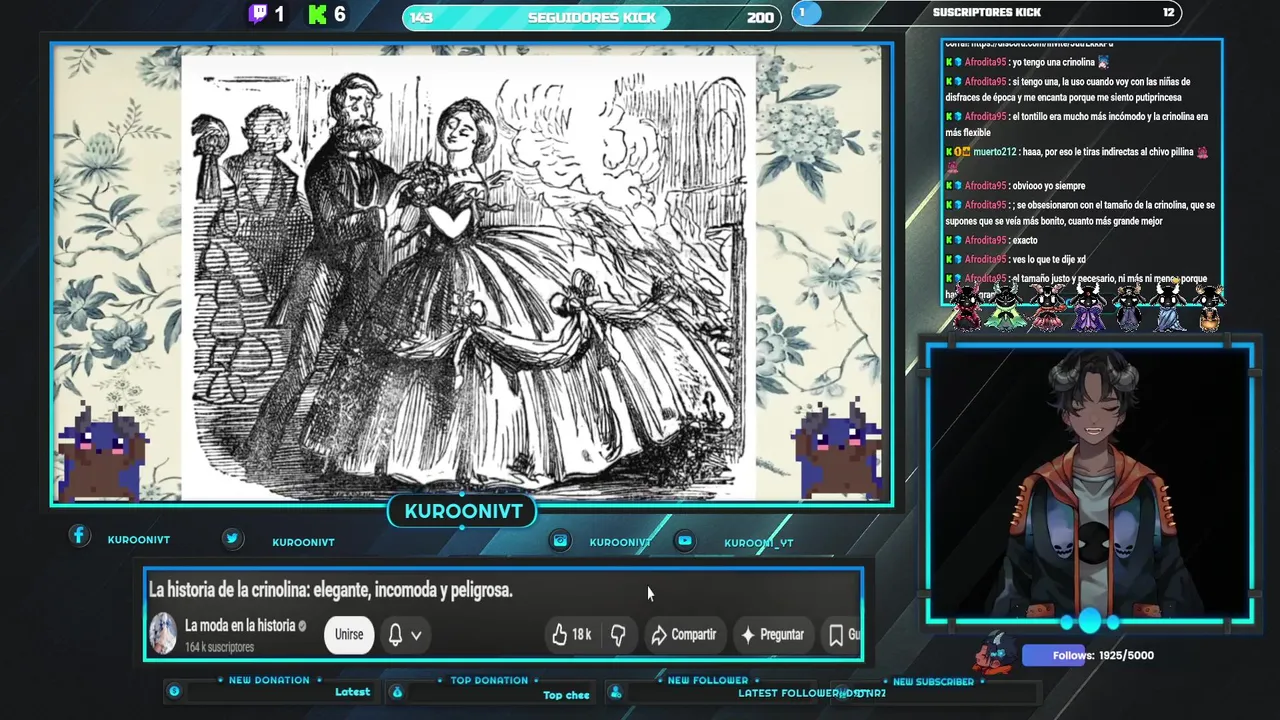Click the Top chee donation label
The height and width of the screenshot is (720, 1280).
pos(566,695)
